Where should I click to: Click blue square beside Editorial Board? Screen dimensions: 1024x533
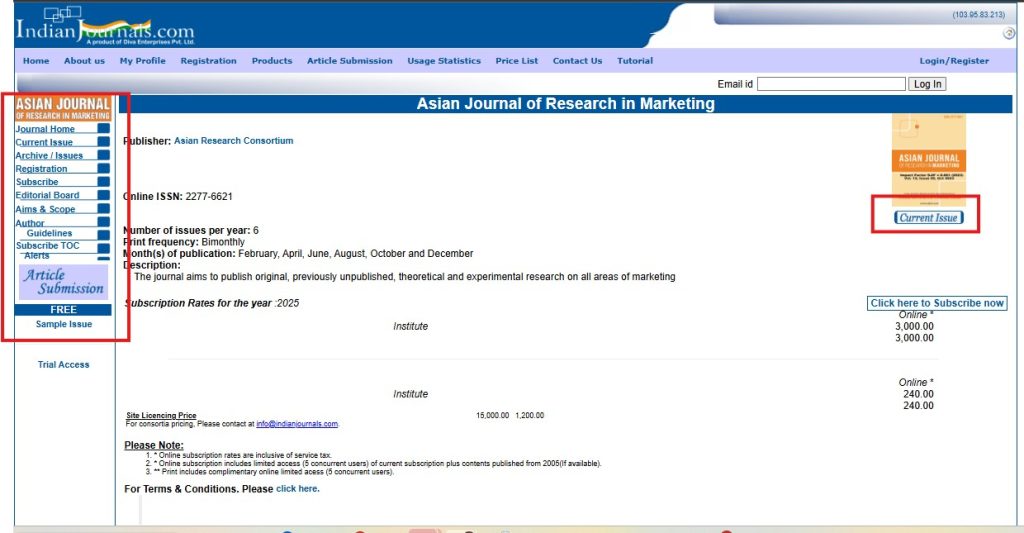click(103, 195)
